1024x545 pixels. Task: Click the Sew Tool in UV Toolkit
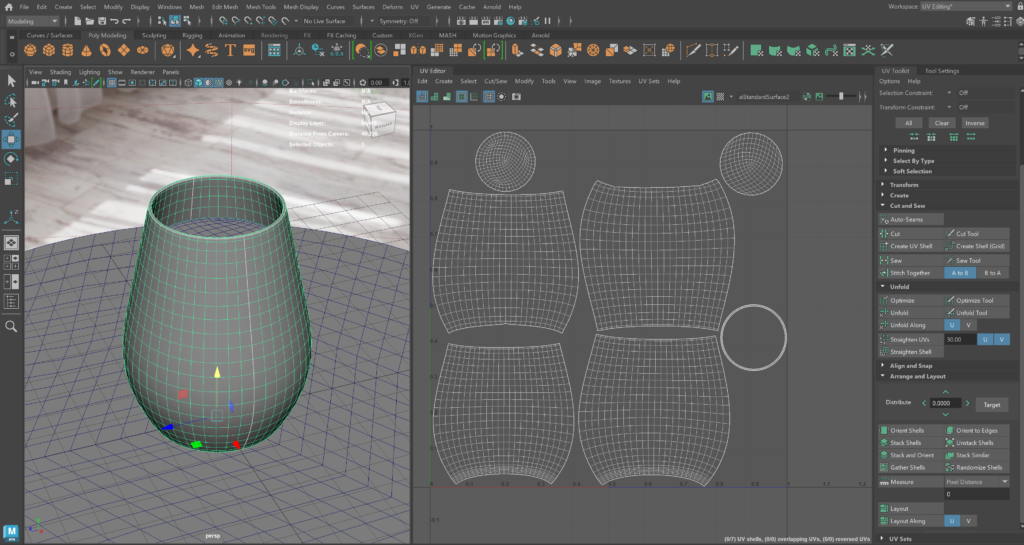pyautogui.click(x=977, y=260)
